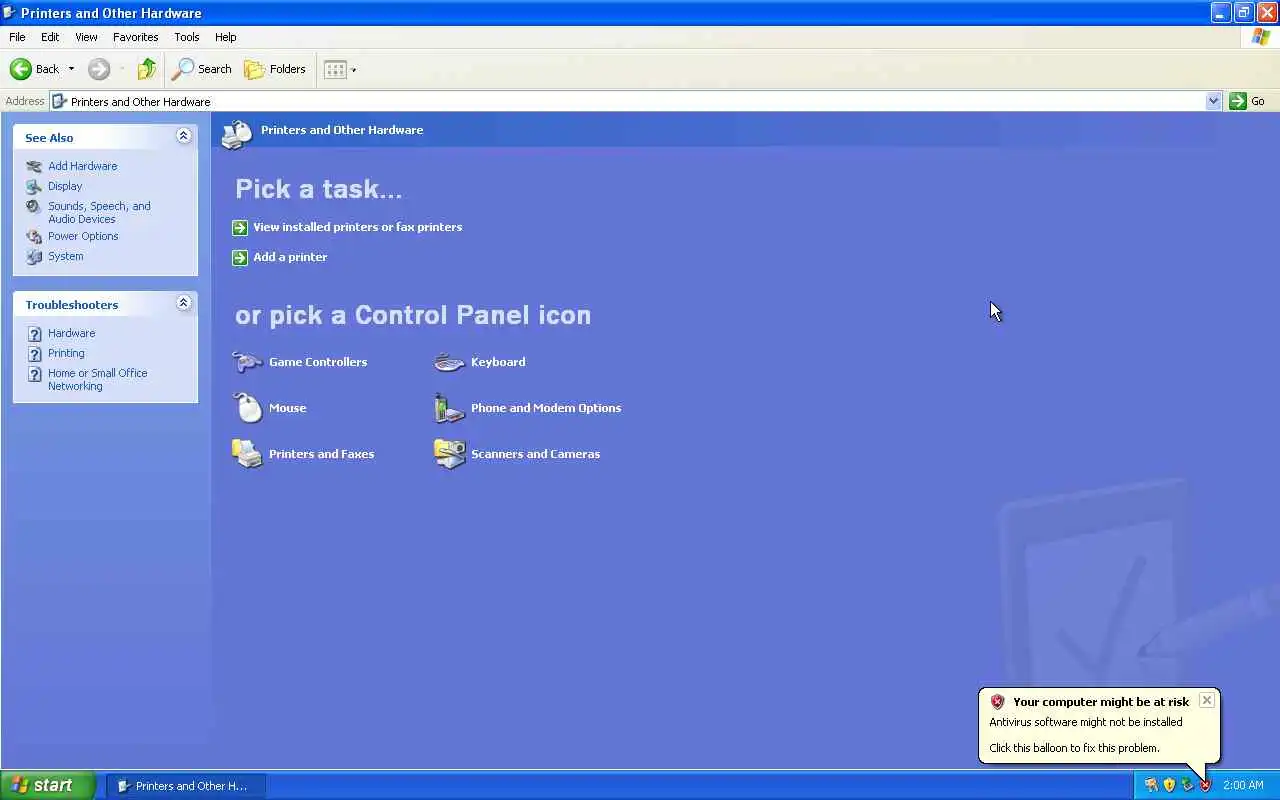Click the Windows flag logo in menu bar
This screenshot has width=1280, height=800.
1260,37
